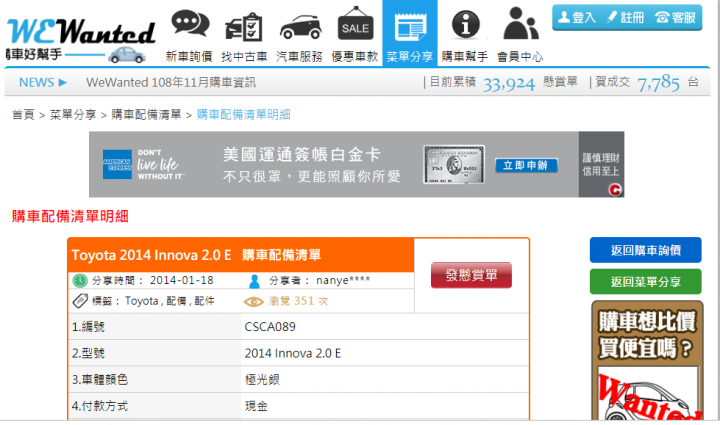Click row label 4.付款方式

pos(100,406)
